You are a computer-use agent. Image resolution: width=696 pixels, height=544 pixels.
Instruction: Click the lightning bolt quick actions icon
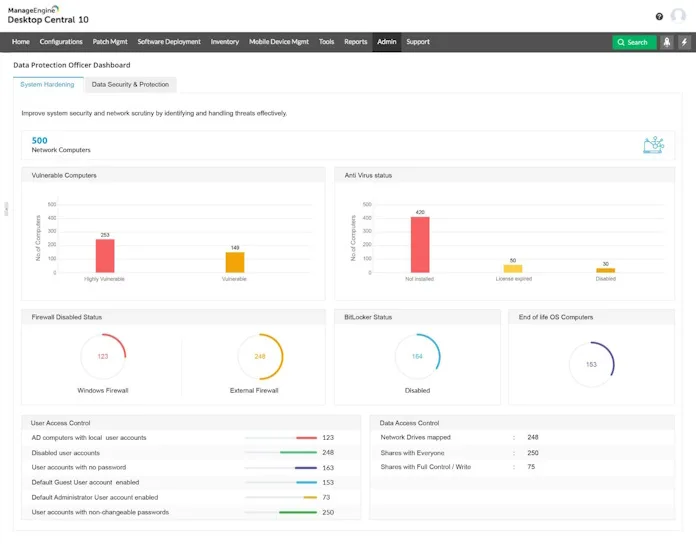684,42
